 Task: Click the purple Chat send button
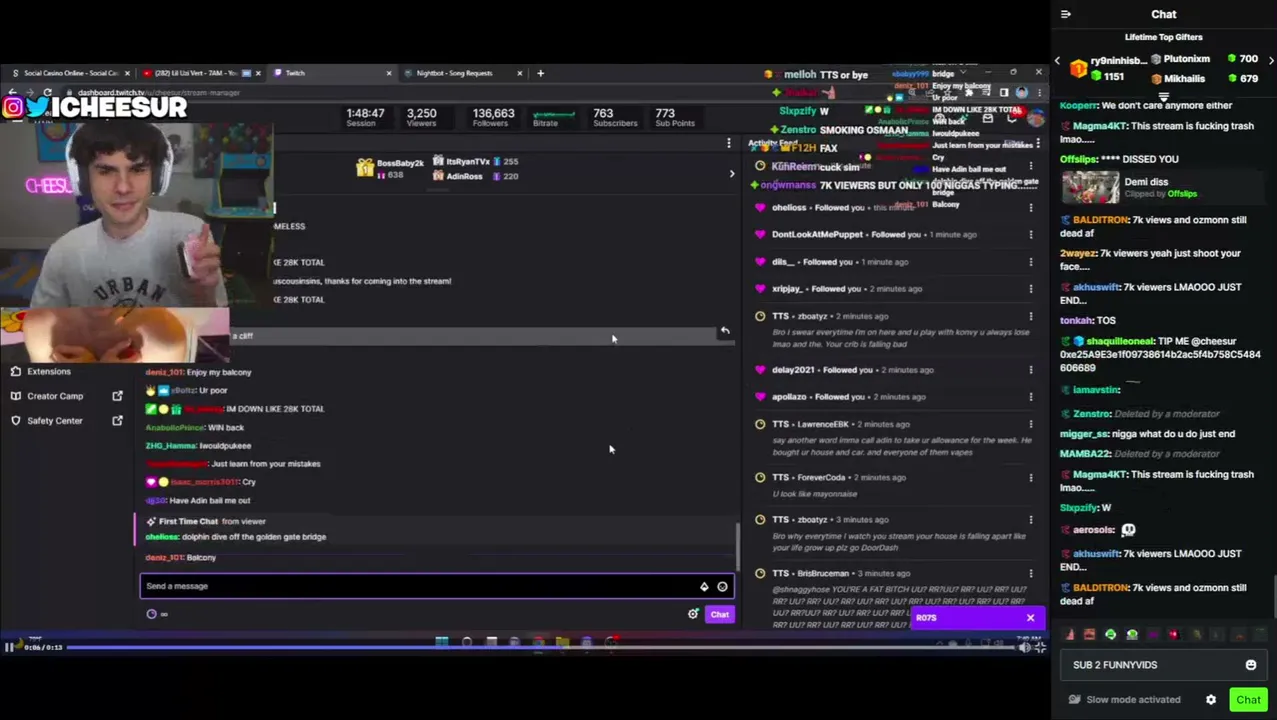719,614
